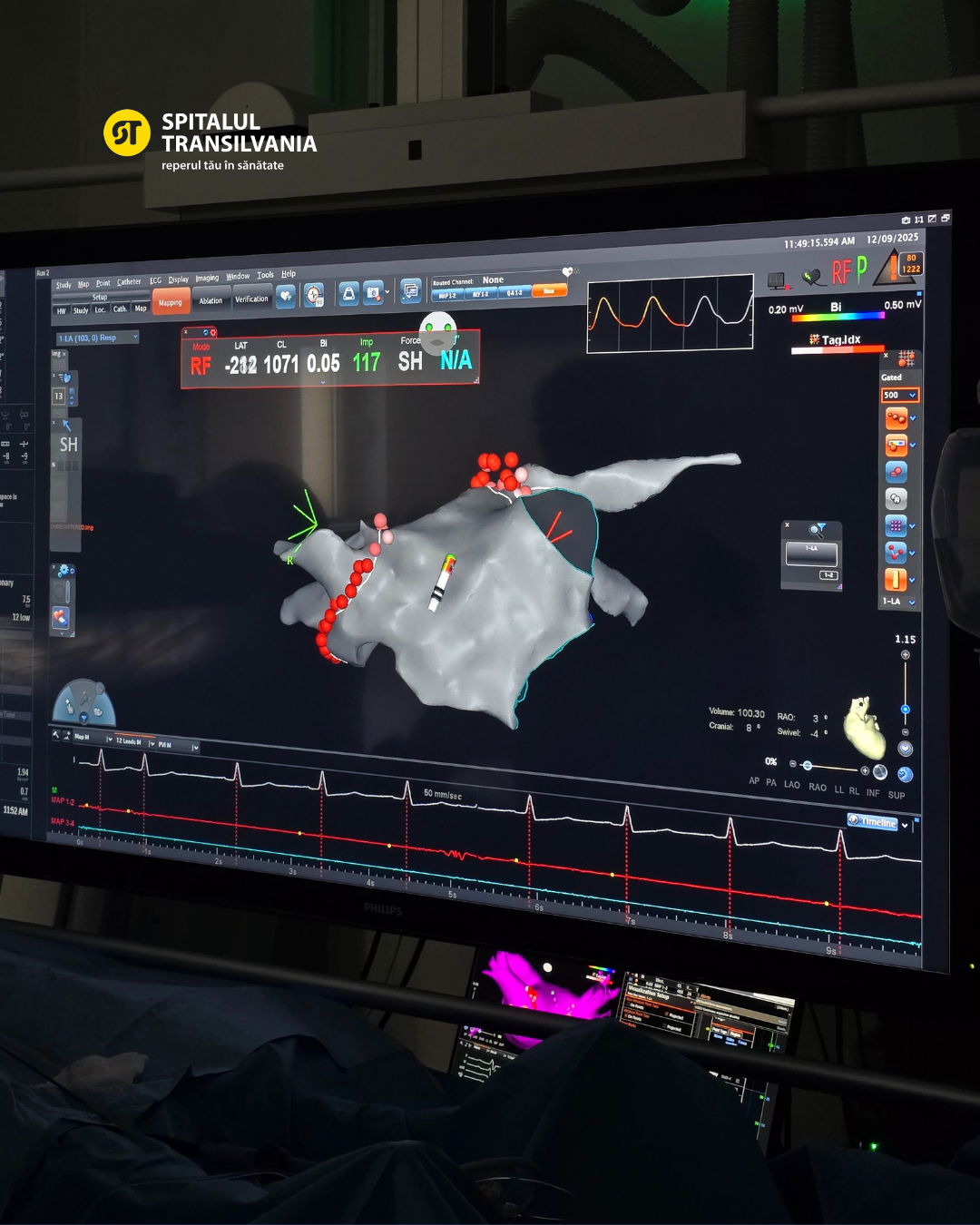Open the Catheter menu
Screen dimensions: 980x1225
[x=129, y=282]
